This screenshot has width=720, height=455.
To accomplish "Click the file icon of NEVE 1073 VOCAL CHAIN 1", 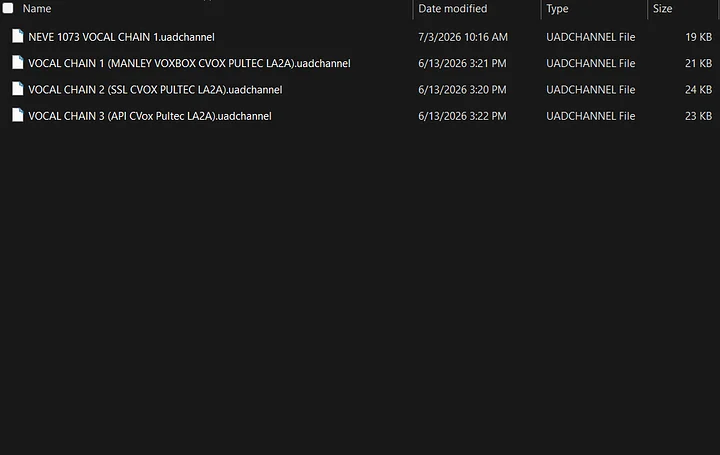I will pos(17,36).
